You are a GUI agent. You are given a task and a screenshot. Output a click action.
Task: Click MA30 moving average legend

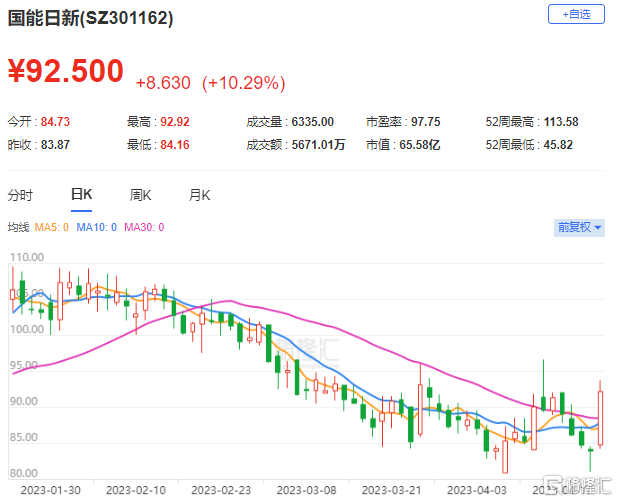click(144, 227)
